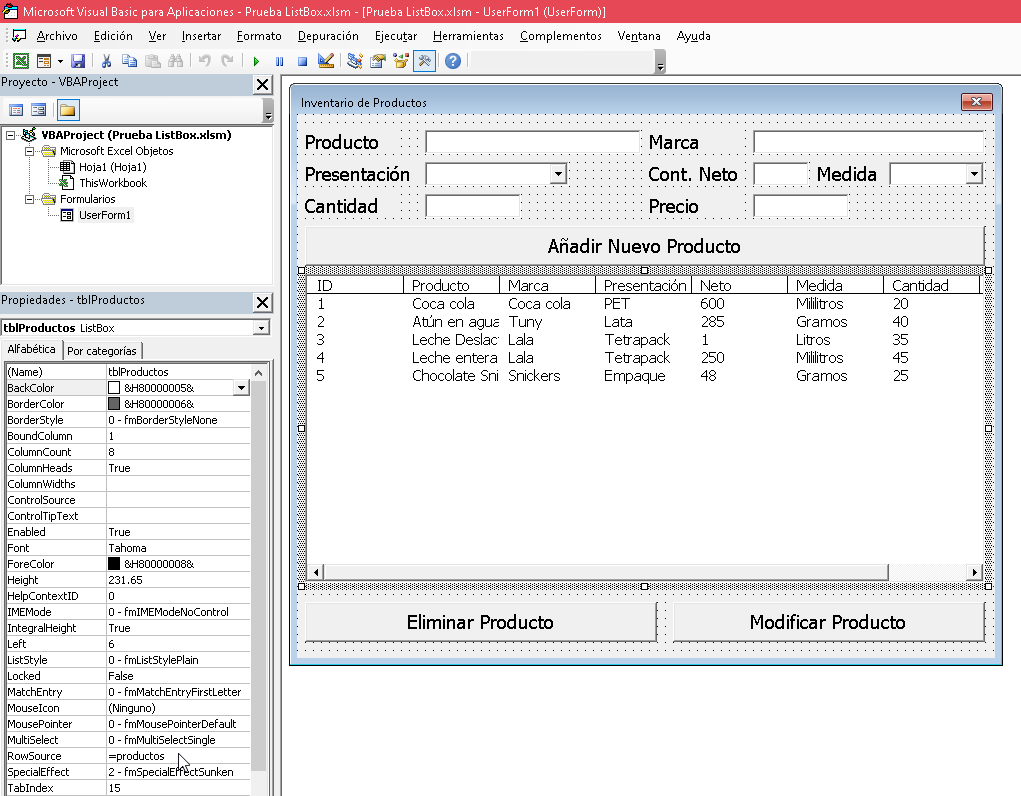Screen dimensions: 1021x796
Task: Open the Archivo menu
Action: [57, 36]
